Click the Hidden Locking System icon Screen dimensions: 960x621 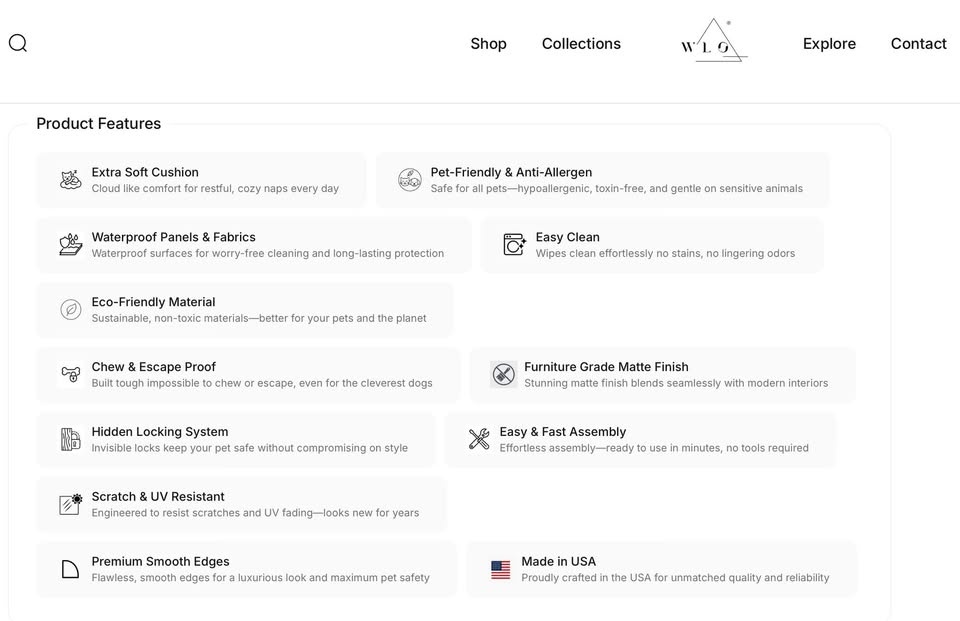pos(70,440)
